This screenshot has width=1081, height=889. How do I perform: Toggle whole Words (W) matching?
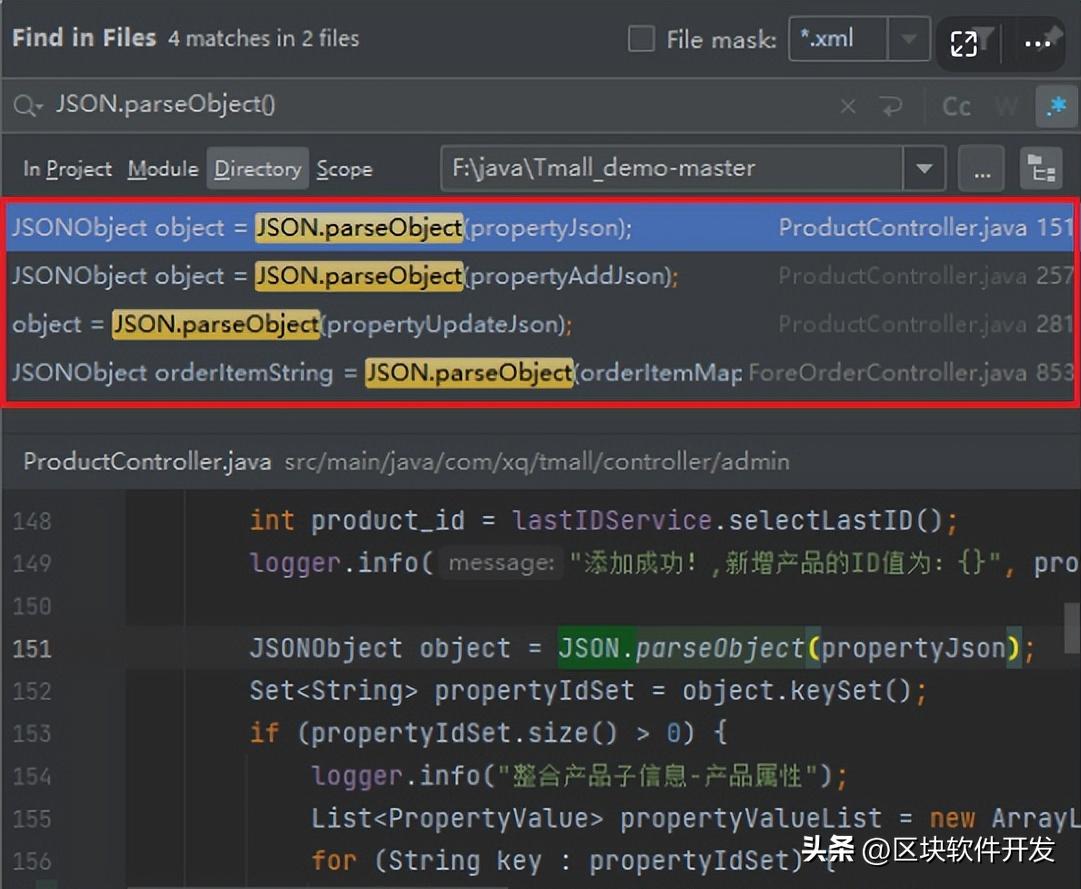(x=1006, y=106)
